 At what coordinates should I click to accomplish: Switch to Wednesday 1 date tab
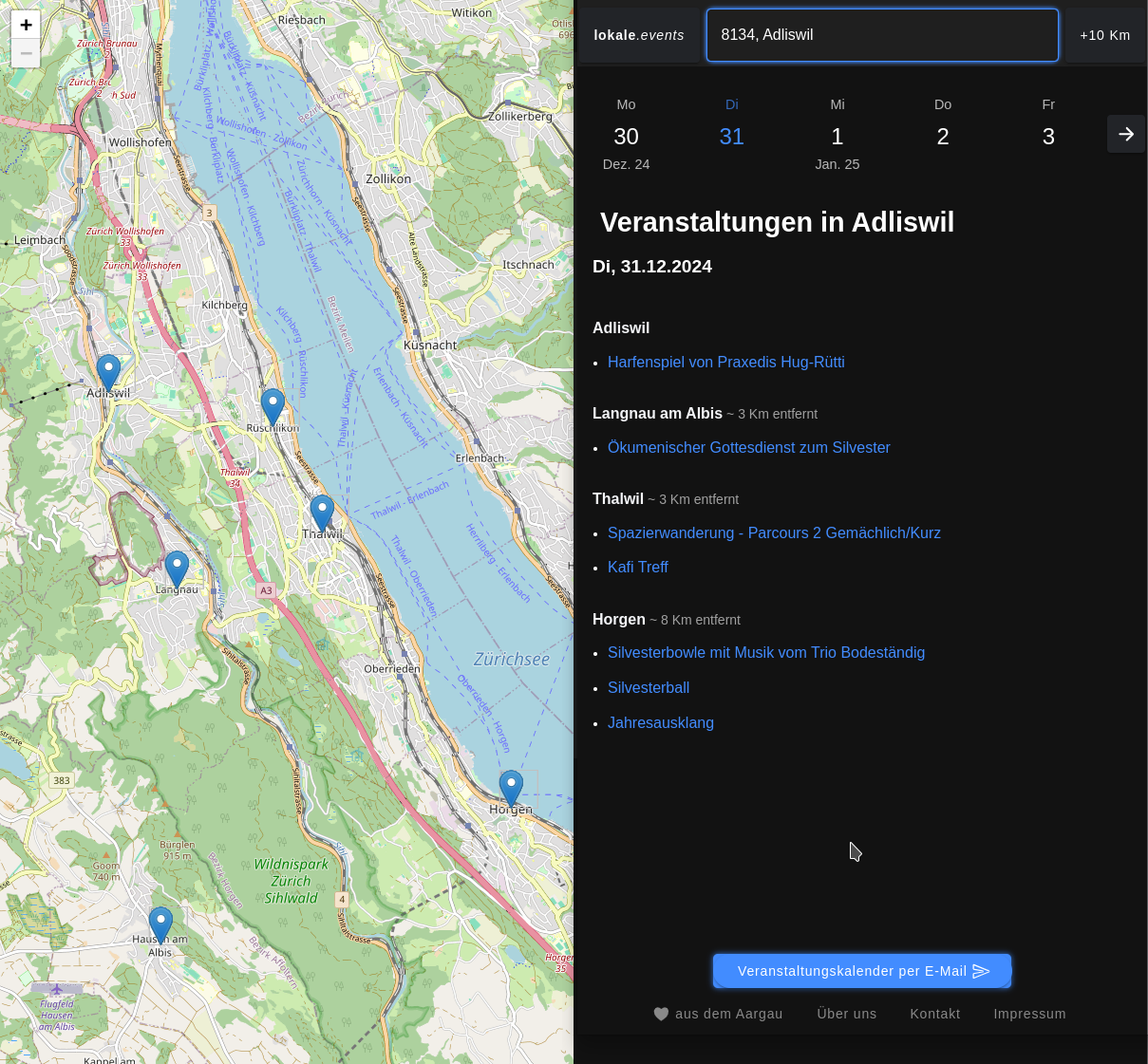pos(837,135)
